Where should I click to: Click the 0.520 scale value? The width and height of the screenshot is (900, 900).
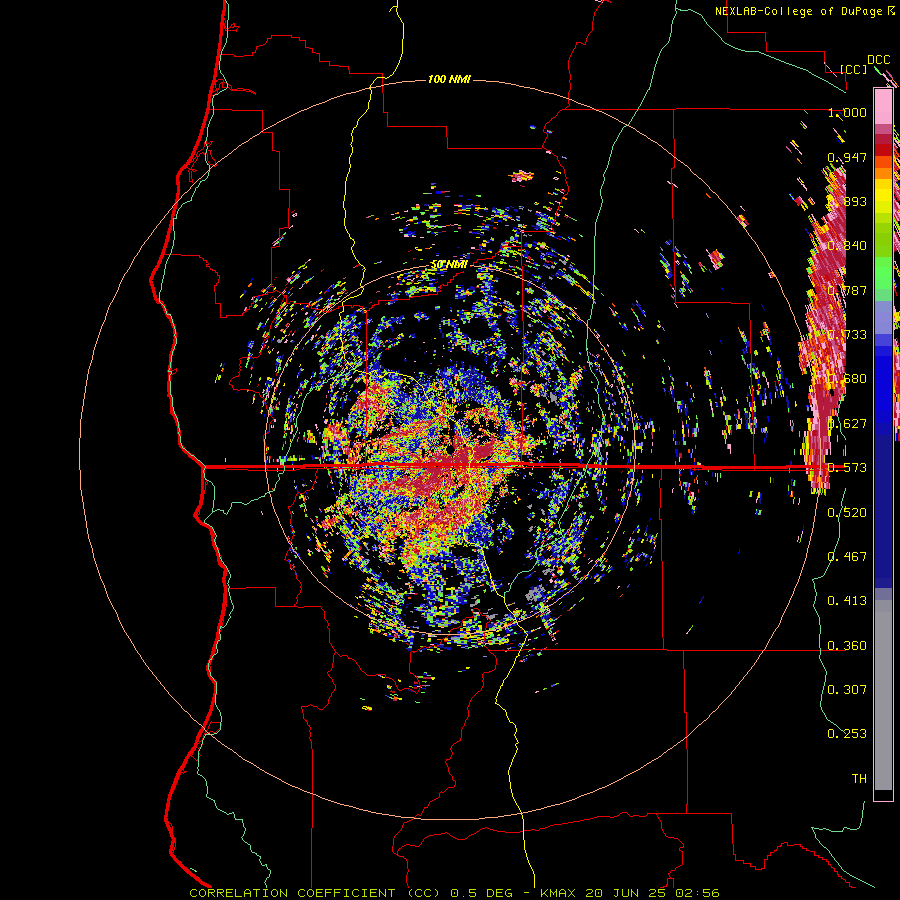coord(847,513)
